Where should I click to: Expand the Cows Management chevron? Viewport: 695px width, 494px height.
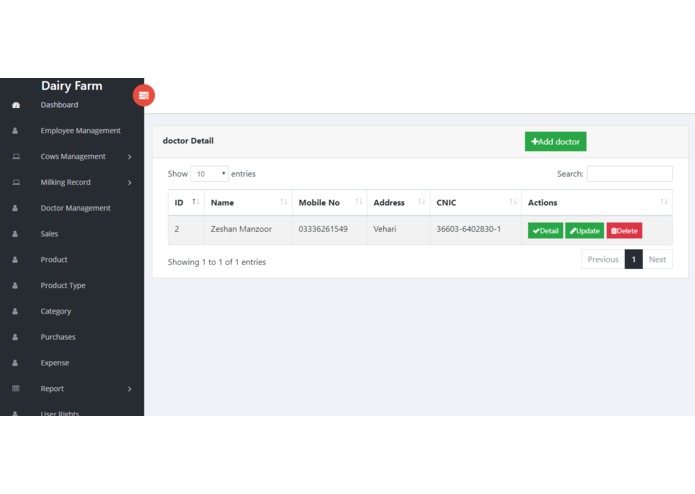[x=129, y=157]
